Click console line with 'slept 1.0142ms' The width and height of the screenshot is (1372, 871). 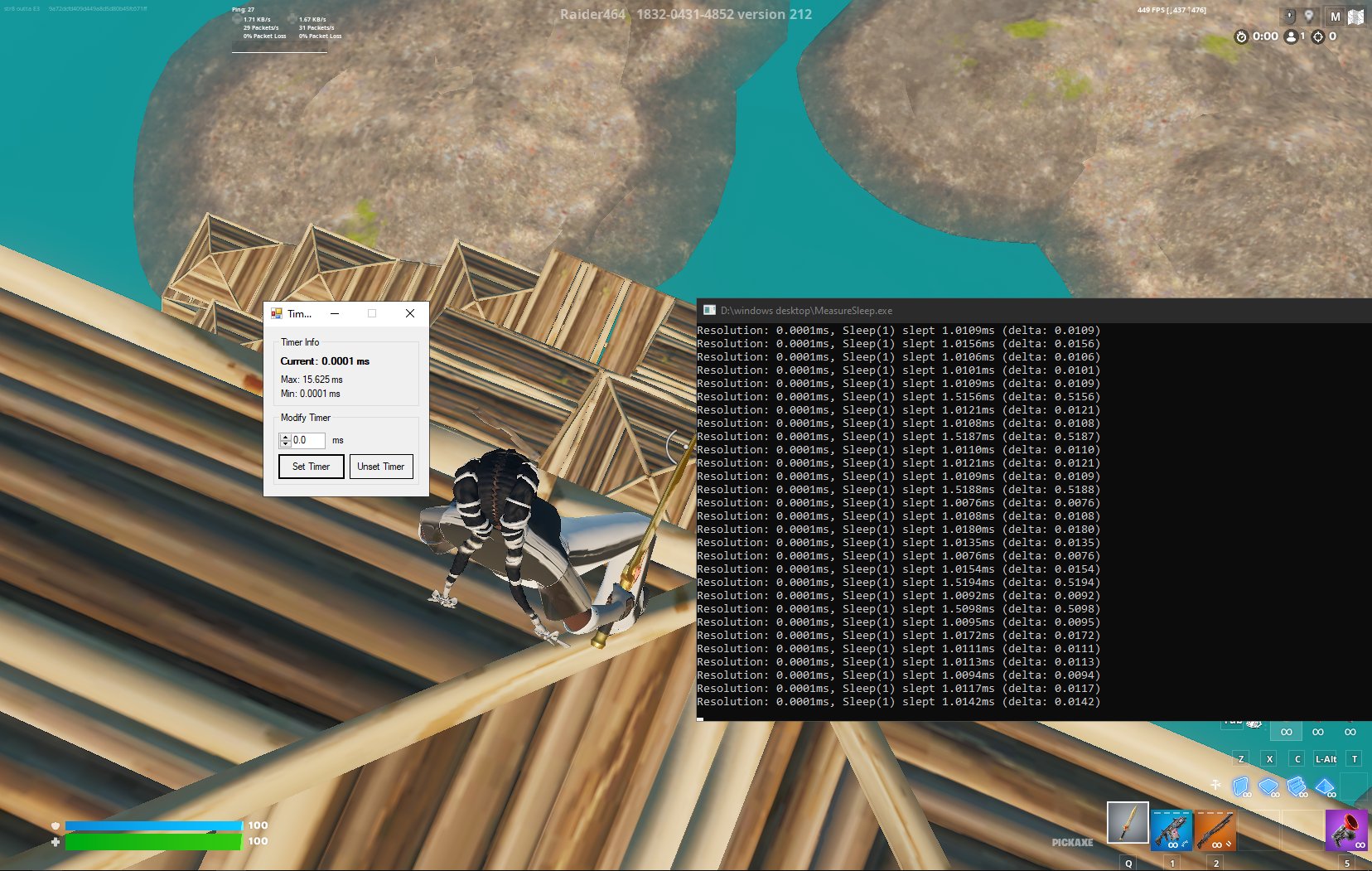click(x=899, y=702)
